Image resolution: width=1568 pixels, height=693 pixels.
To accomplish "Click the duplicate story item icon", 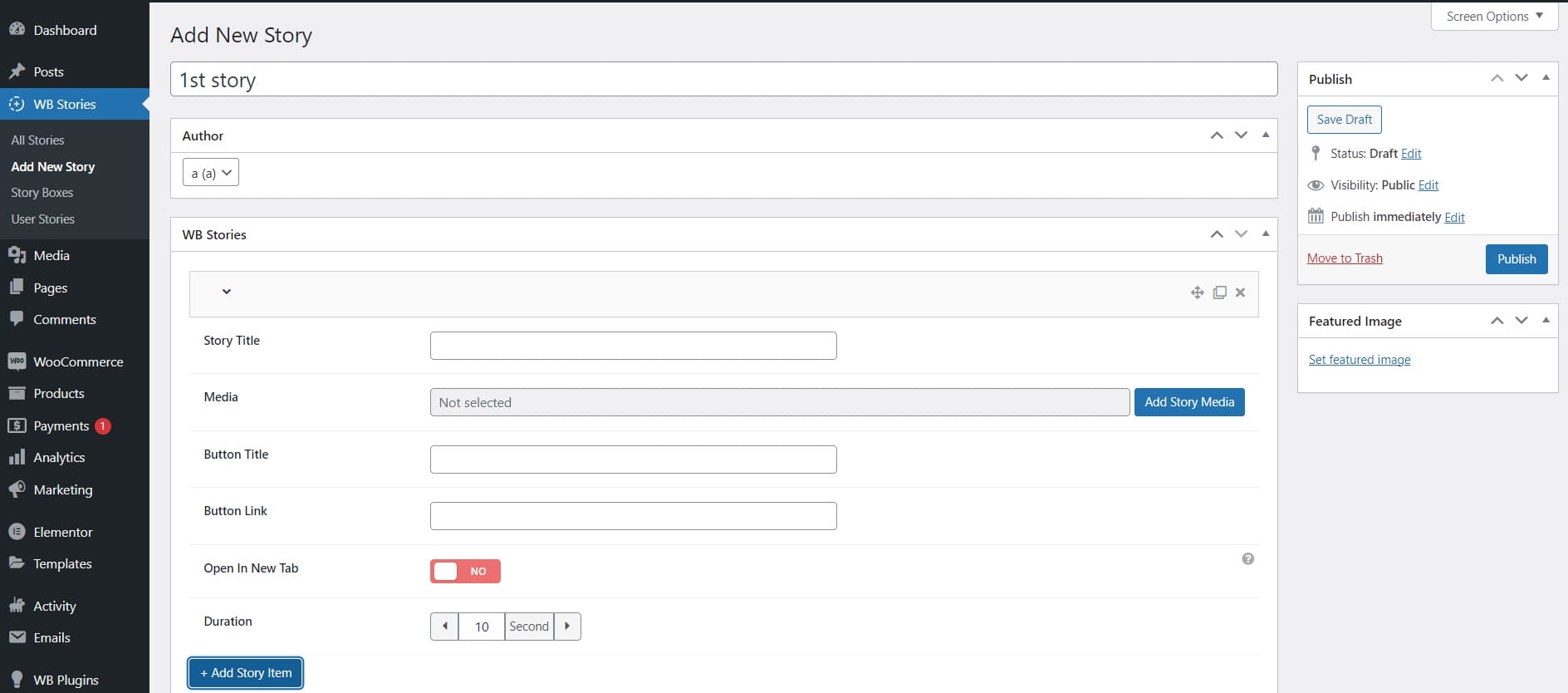I will 1219,292.
